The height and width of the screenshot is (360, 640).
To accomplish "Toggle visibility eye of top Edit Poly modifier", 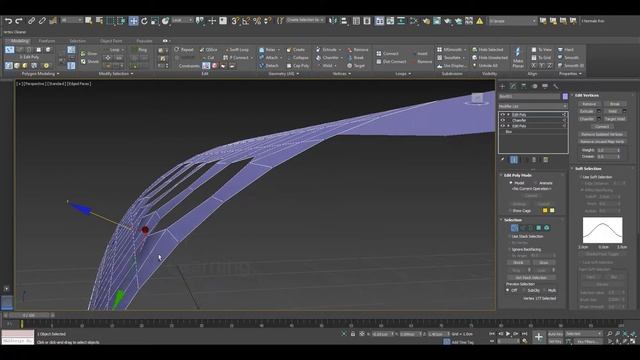I will tap(502, 115).
